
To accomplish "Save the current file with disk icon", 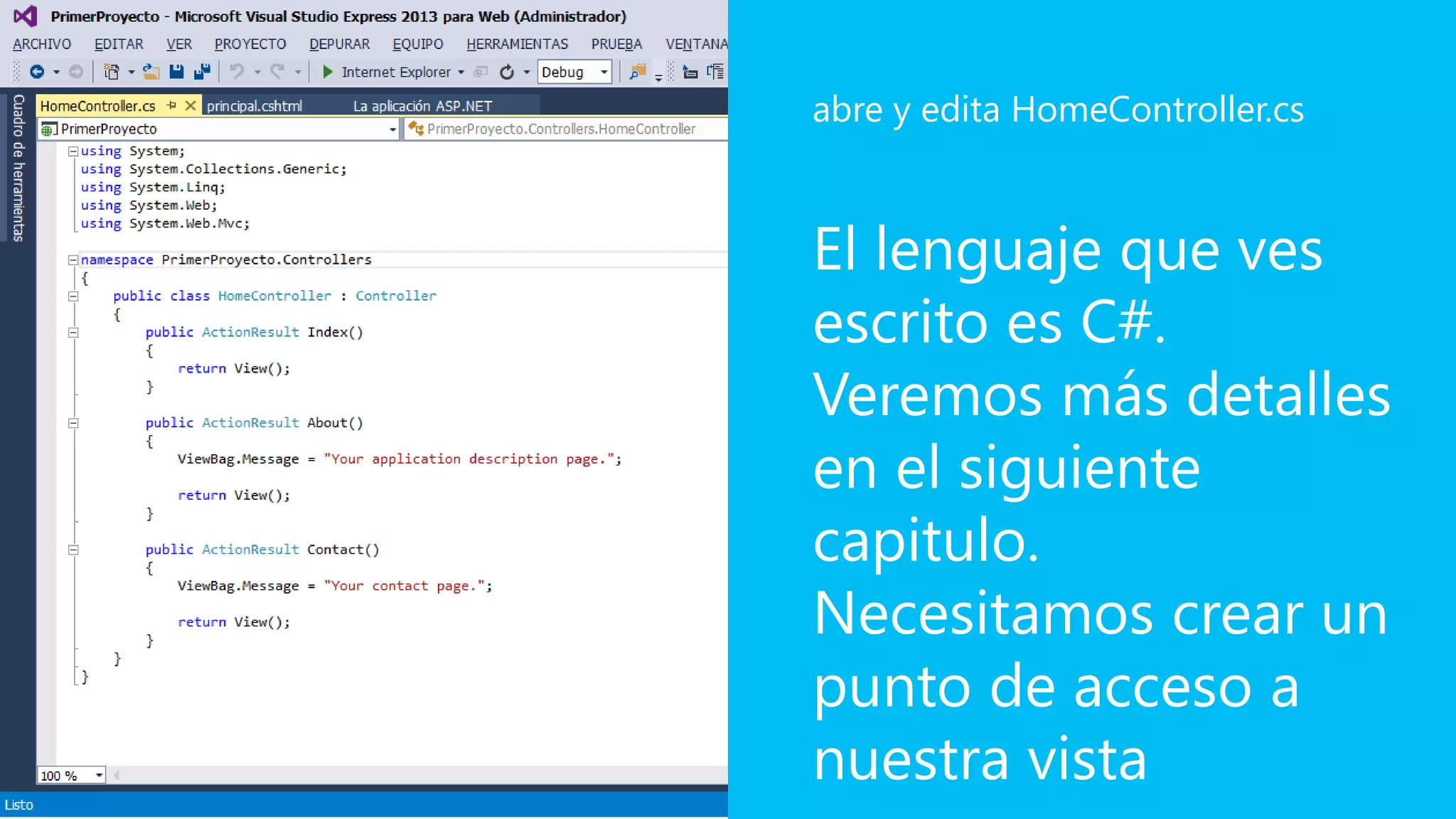I will point(176,72).
